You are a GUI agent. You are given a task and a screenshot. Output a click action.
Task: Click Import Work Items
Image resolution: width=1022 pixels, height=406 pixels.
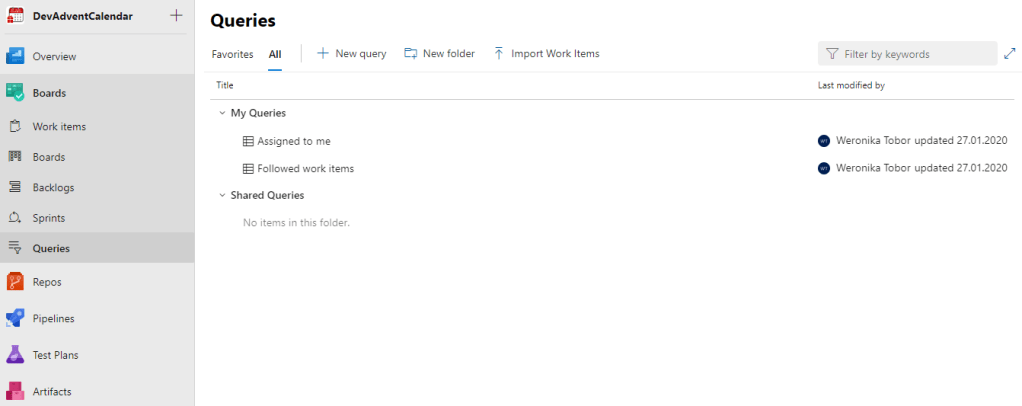[546, 54]
